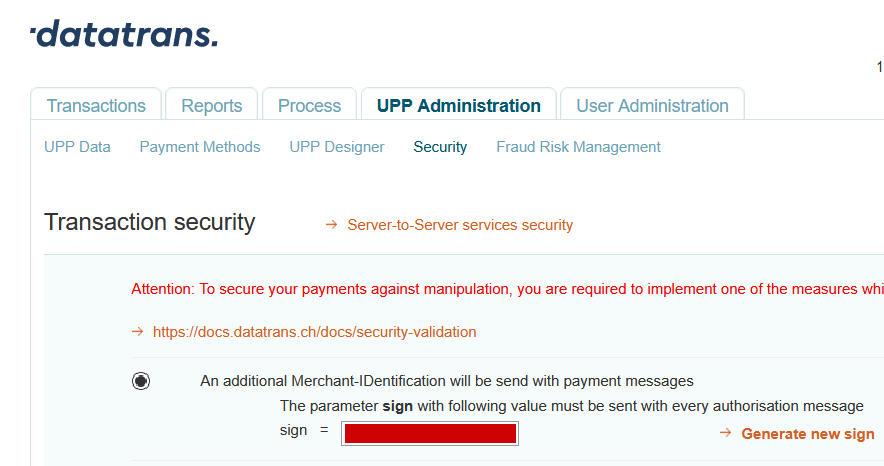The image size is (884, 466).
Task: Select the UPP Administration tab
Action: point(459,105)
